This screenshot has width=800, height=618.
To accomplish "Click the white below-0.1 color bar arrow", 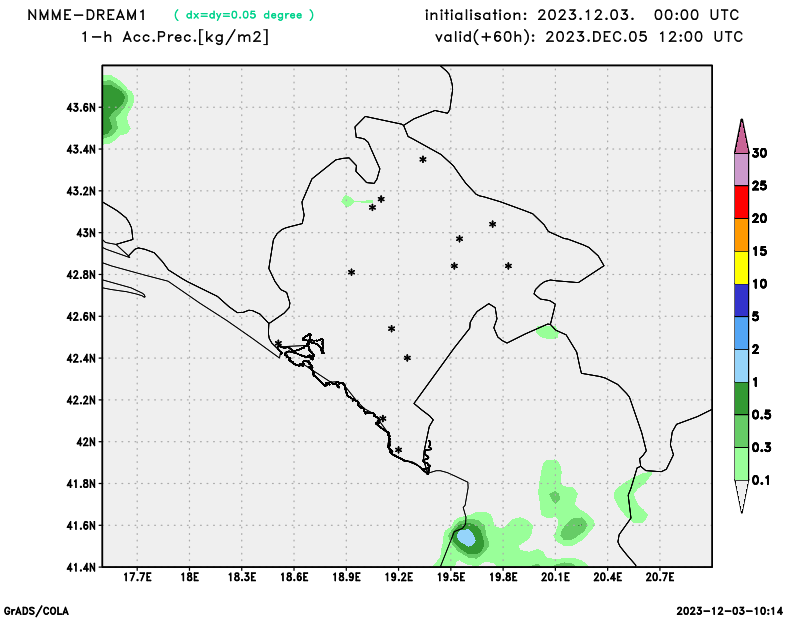I will 741,497.
